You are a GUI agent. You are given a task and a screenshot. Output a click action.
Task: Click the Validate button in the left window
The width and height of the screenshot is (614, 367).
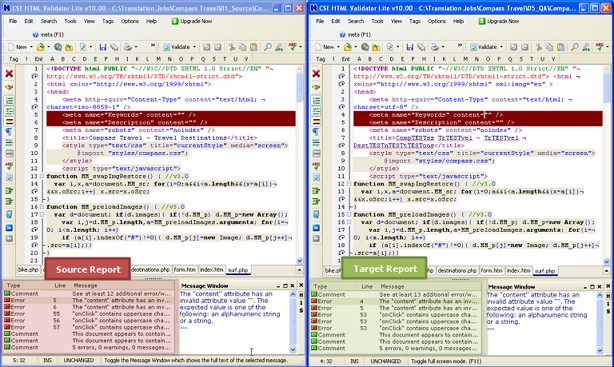(x=177, y=47)
